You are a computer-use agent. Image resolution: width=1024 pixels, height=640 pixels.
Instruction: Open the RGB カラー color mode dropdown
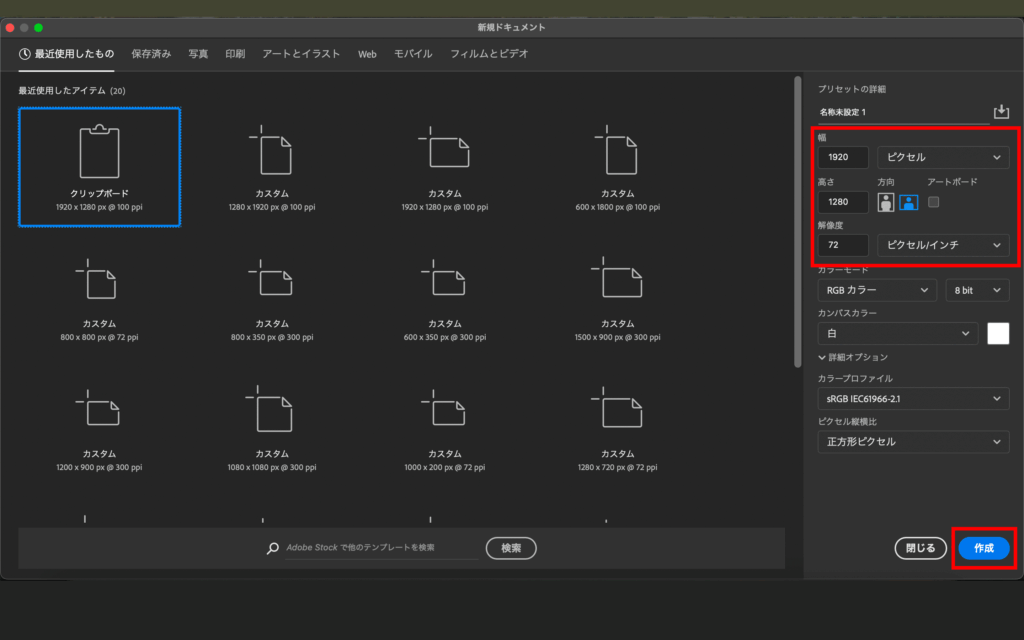click(876, 290)
